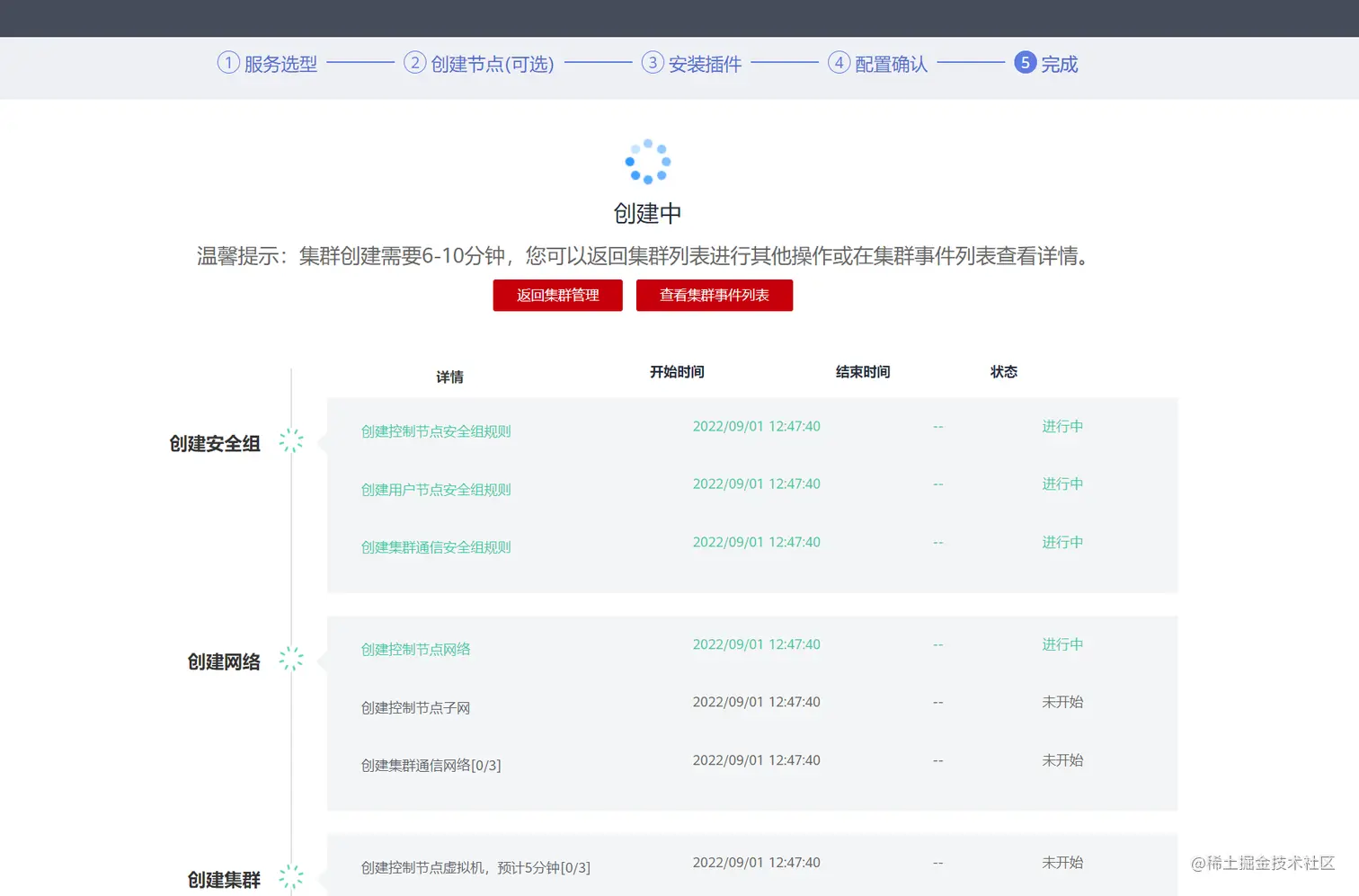Click the 温馨提示 cluster creation notice text

pos(645,256)
